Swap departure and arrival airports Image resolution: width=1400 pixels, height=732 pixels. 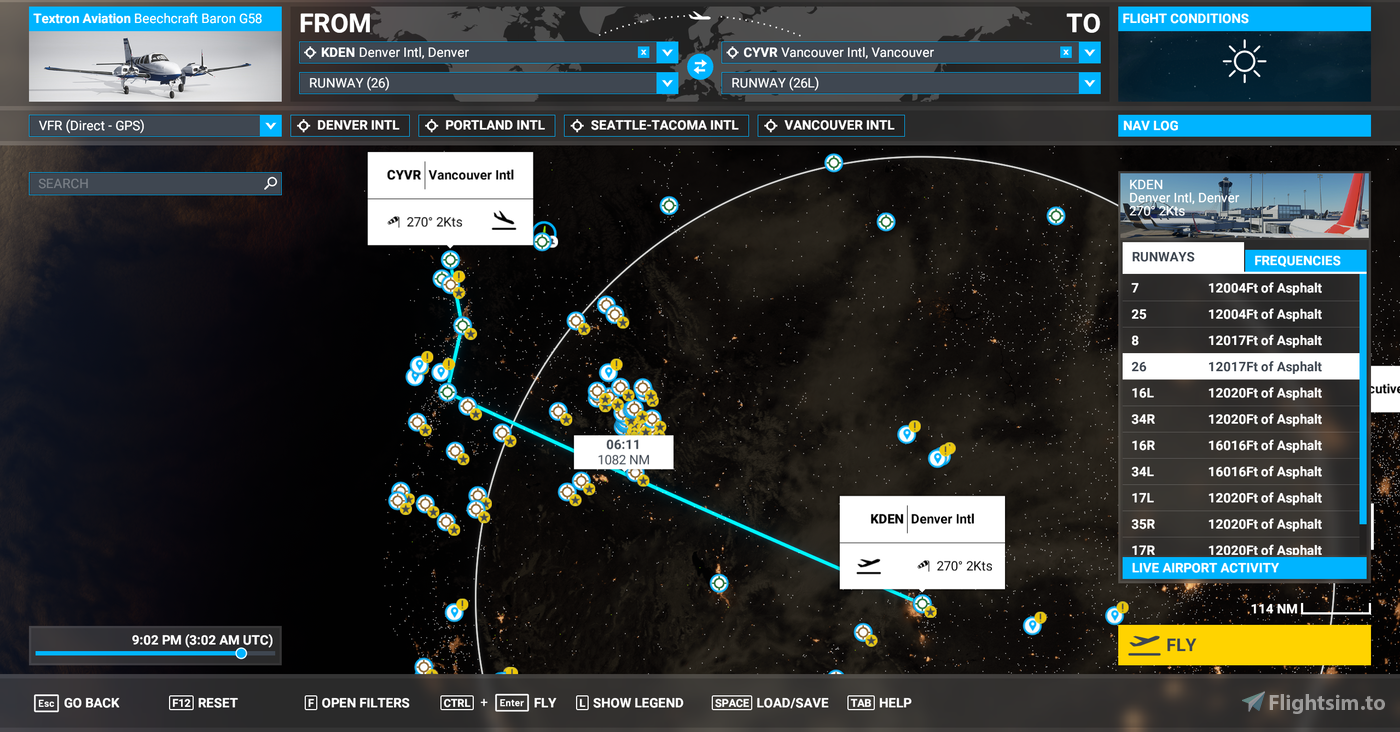point(700,66)
